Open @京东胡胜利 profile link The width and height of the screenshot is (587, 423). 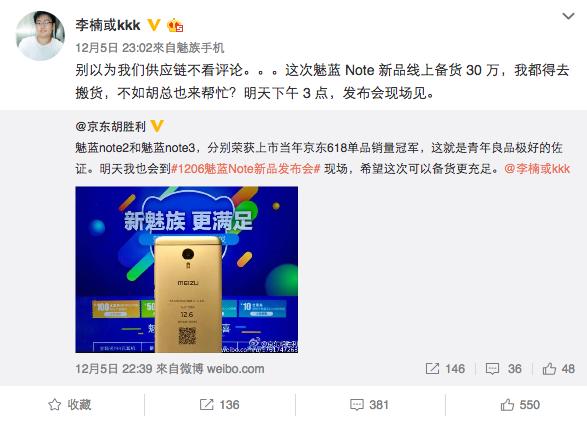[110, 127]
